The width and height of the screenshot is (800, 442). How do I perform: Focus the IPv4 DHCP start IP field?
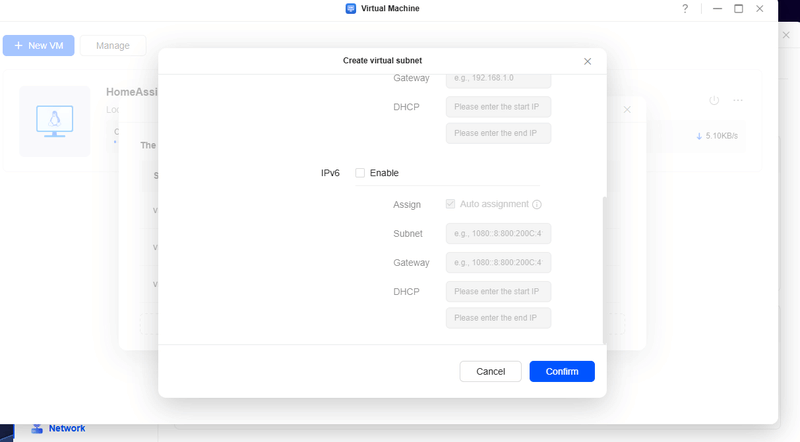pos(498,107)
